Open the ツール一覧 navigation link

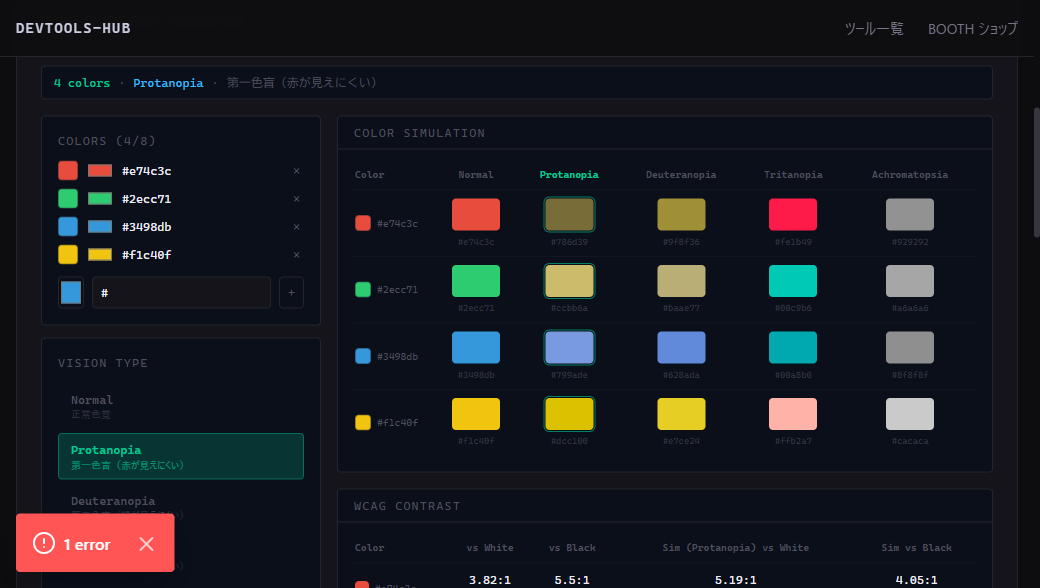point(874,29)
